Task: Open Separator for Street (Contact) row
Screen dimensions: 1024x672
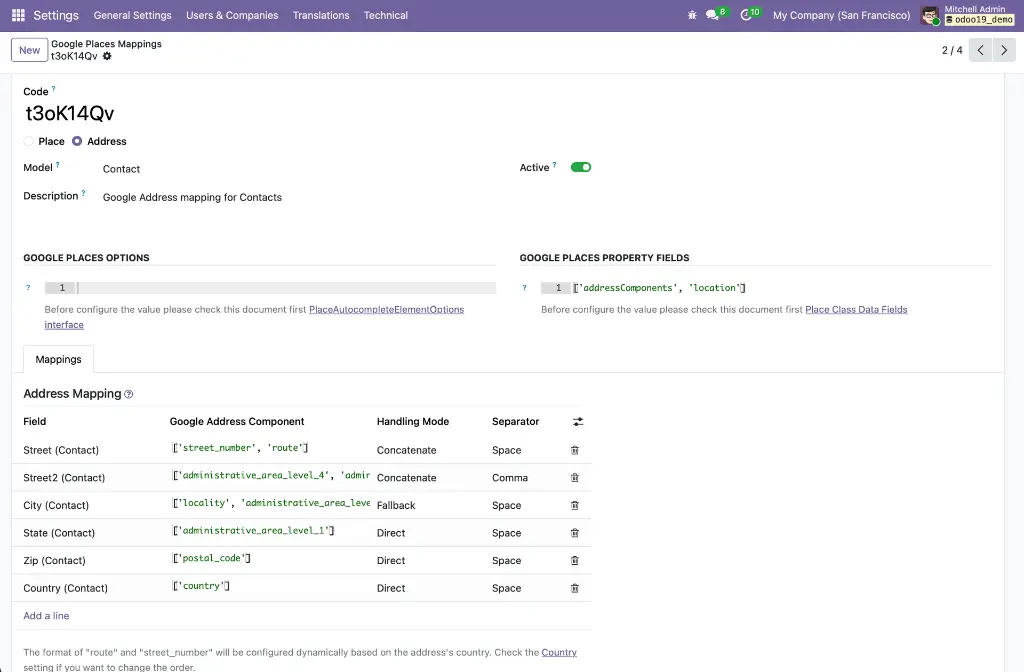Action: (506, 450)
